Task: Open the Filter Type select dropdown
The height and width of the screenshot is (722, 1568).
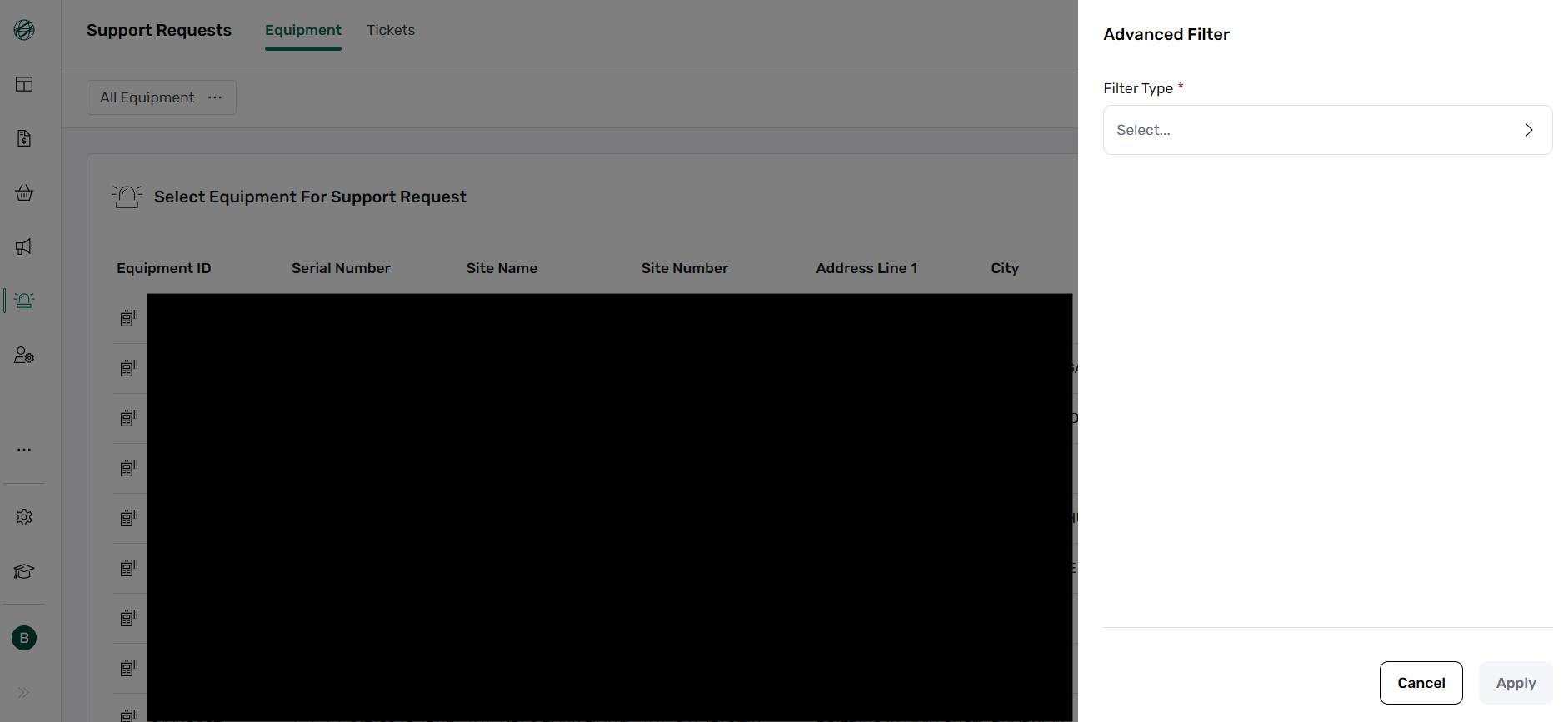Action: (x=1327, y=130)
